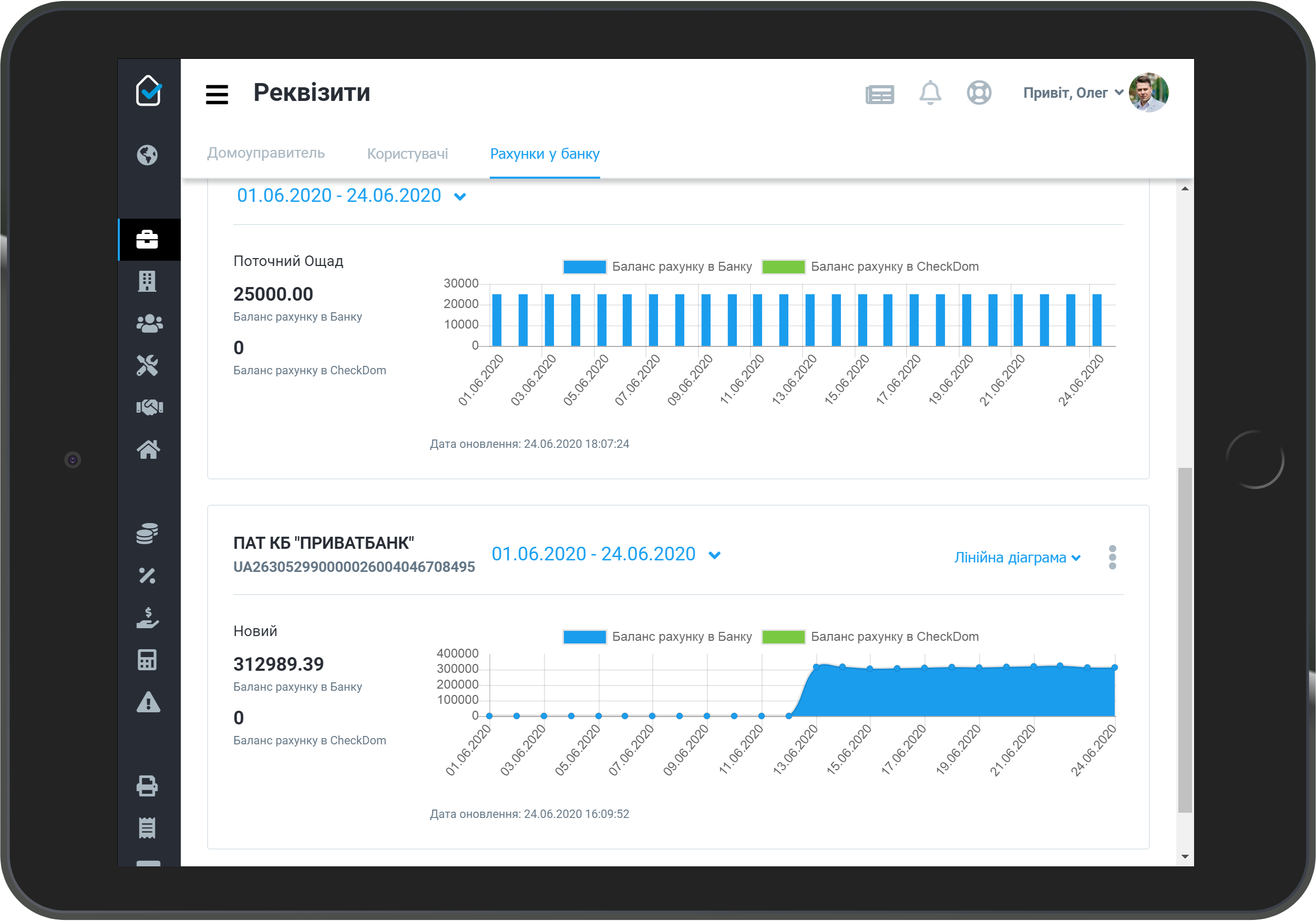Click the 312989.39 balance value
Screen dimensions: 1316x921
point(279,664)
